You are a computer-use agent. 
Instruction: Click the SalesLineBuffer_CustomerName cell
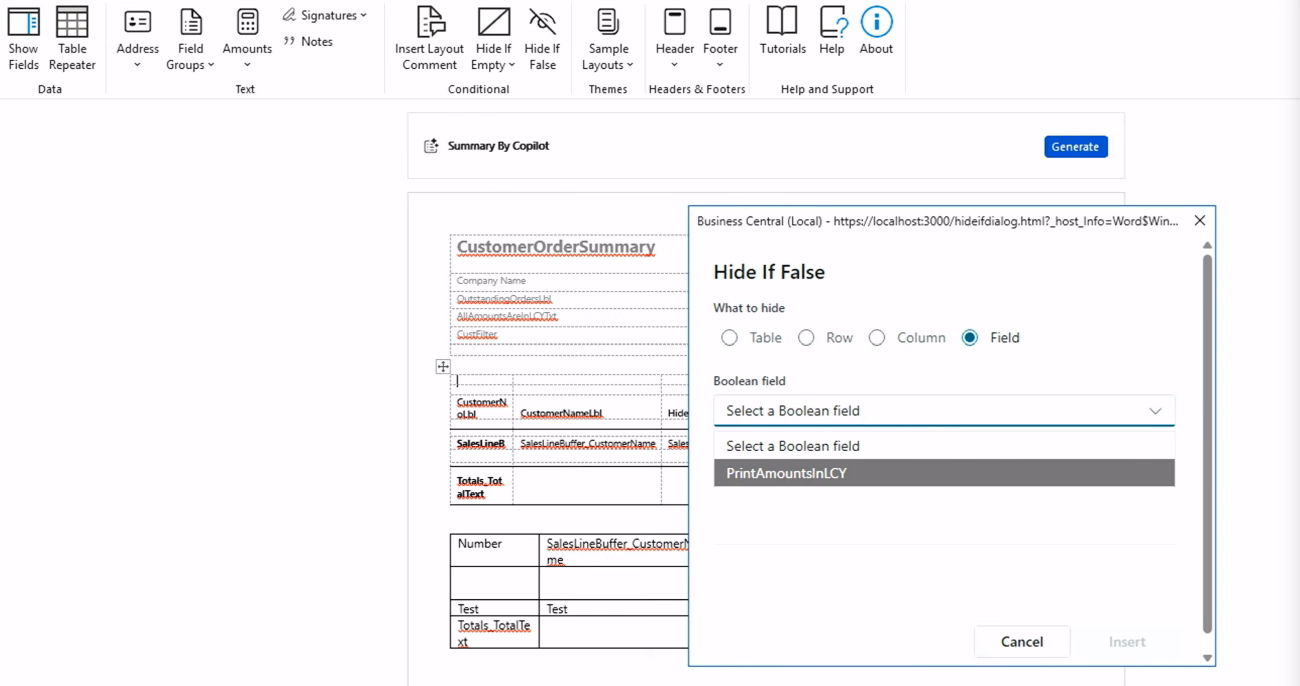587,444
